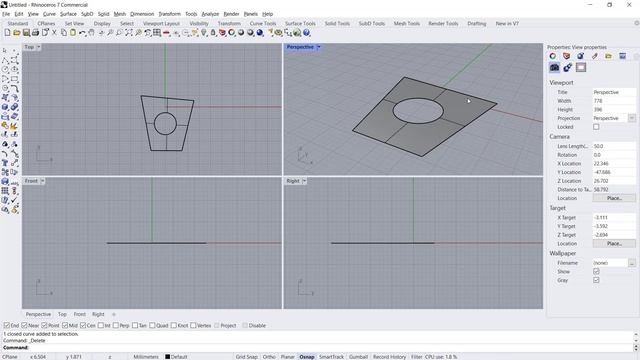Select the Polyline tool in left toolbar
Screen dimensions: 640x360
(5, 60)
